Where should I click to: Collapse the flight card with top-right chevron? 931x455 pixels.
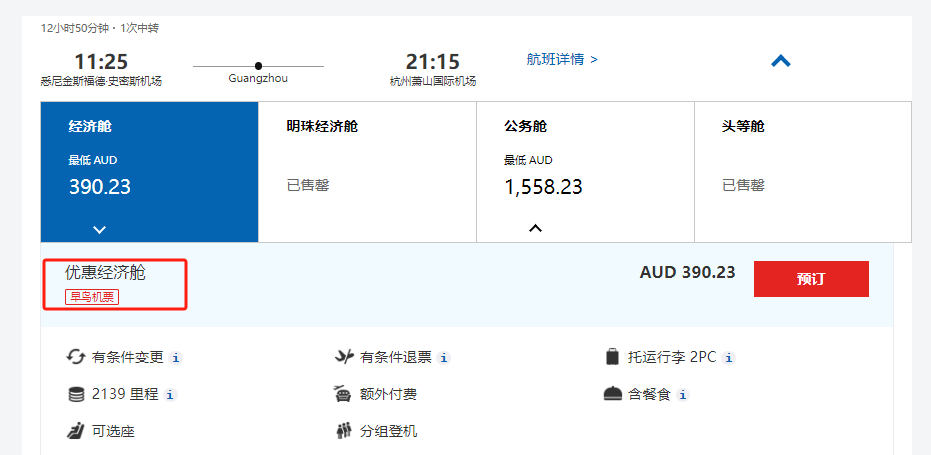781,61
